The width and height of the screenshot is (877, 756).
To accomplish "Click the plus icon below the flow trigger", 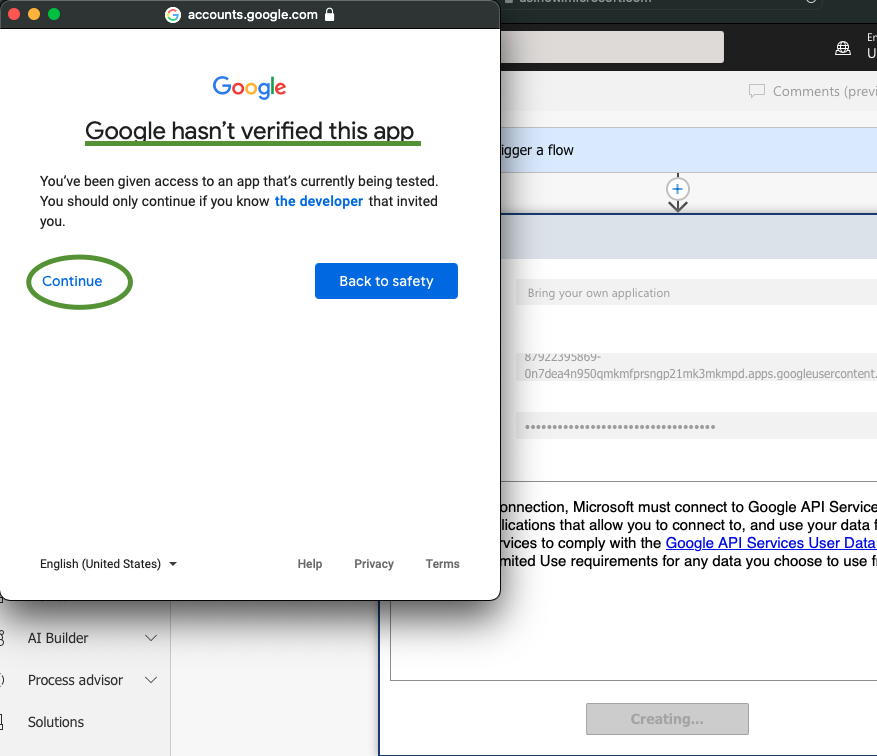I will tap(678, 189).
